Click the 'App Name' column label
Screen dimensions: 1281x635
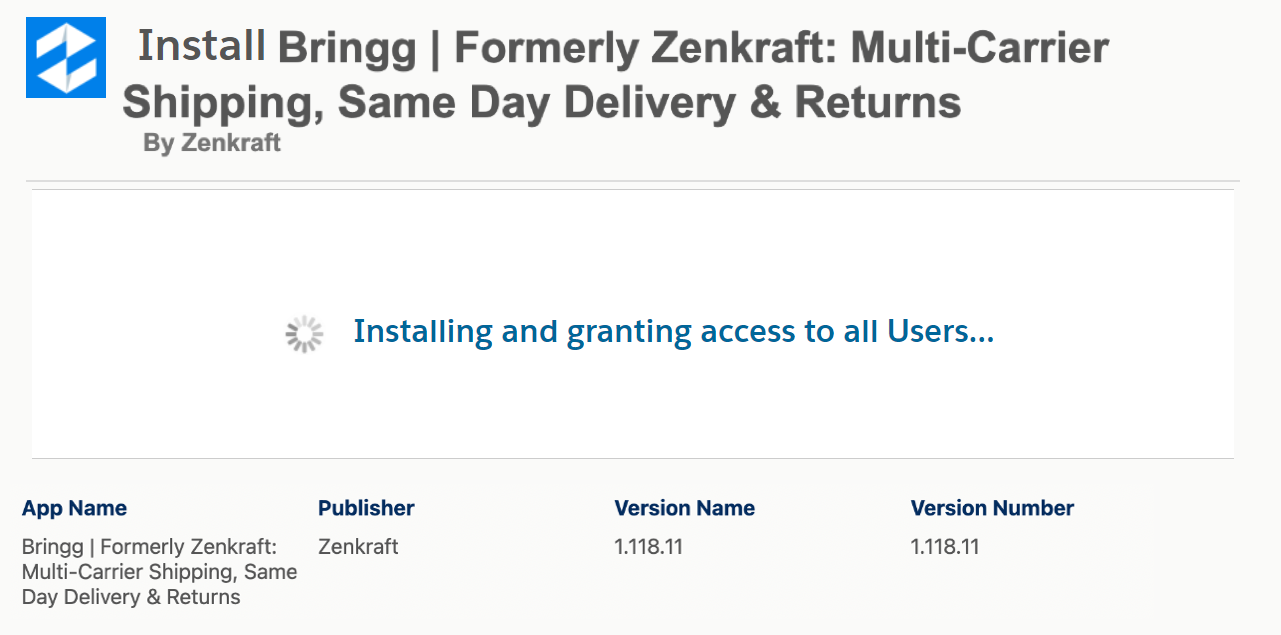coord(74,508)
